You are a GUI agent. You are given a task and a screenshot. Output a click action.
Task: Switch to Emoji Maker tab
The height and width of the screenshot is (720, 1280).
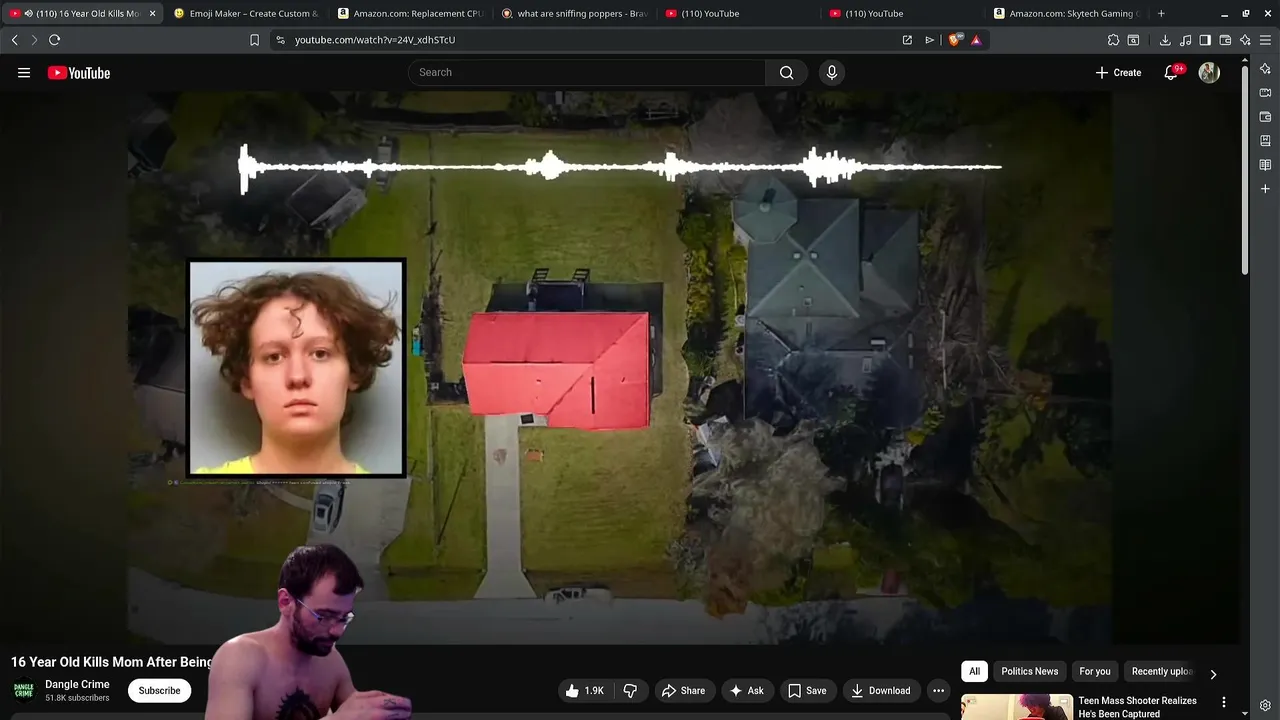click(x=245, y=14)
